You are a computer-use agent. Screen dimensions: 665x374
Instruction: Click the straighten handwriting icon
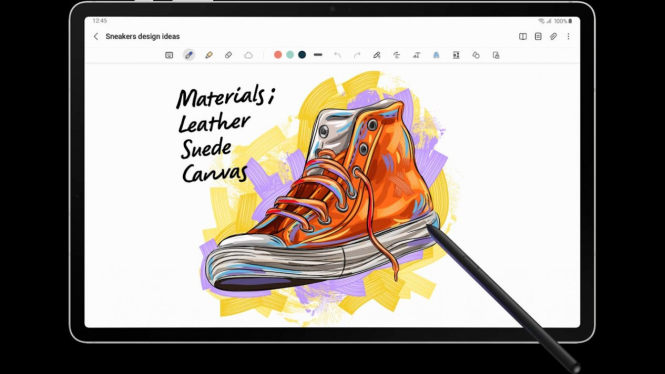(397, 55)
